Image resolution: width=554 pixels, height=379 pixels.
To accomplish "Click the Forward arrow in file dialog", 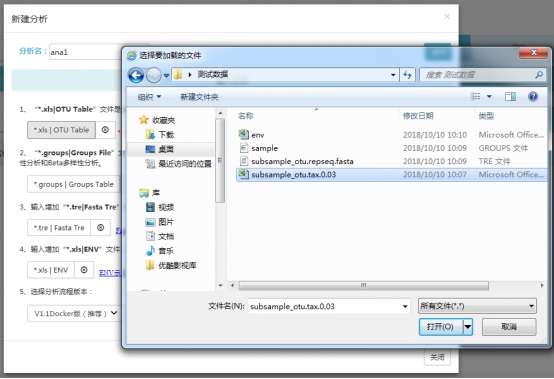I will (153, 75).
